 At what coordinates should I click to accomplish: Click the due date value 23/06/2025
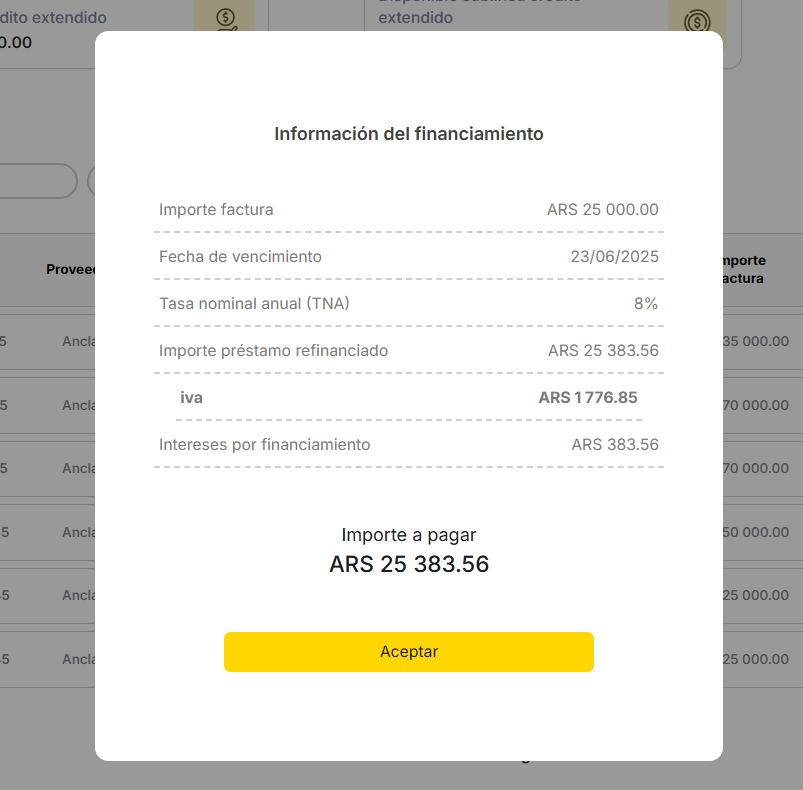click(x=614, y=257)
